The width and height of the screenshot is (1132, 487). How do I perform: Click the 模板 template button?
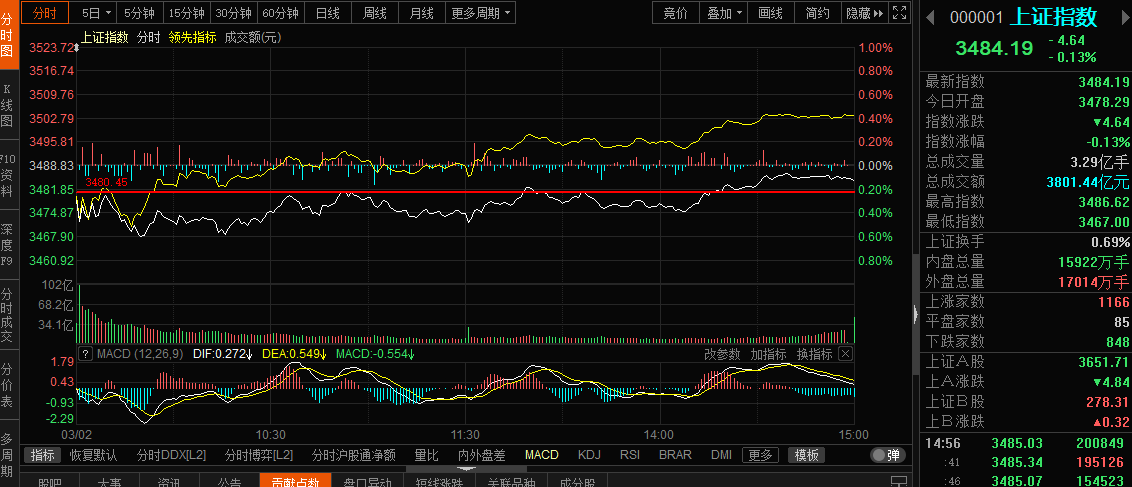tap(807, 455)
